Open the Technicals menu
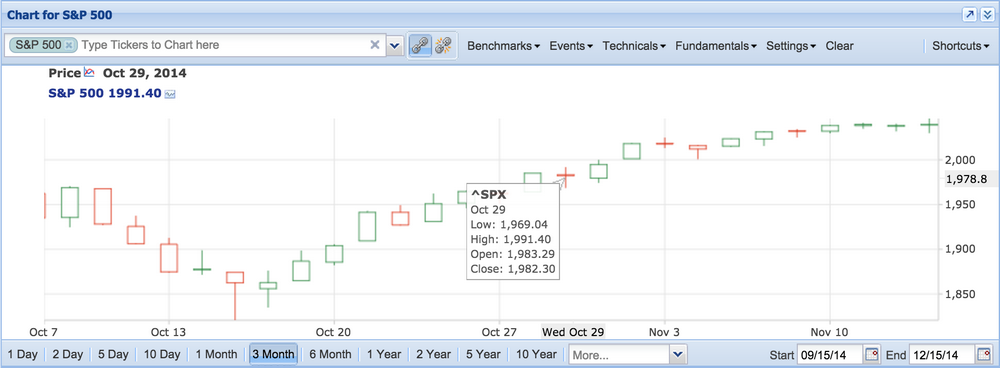This screenshot has height=368, width=1000. point(635,46)
